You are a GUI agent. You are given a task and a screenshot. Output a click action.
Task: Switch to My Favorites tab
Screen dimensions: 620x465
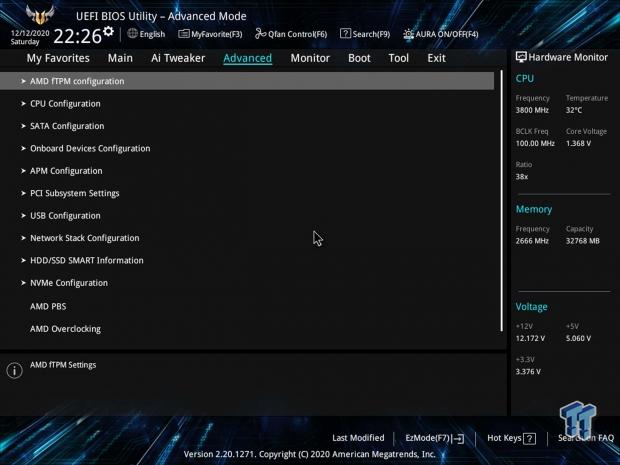pyautogui.click(x=58, y=58)
